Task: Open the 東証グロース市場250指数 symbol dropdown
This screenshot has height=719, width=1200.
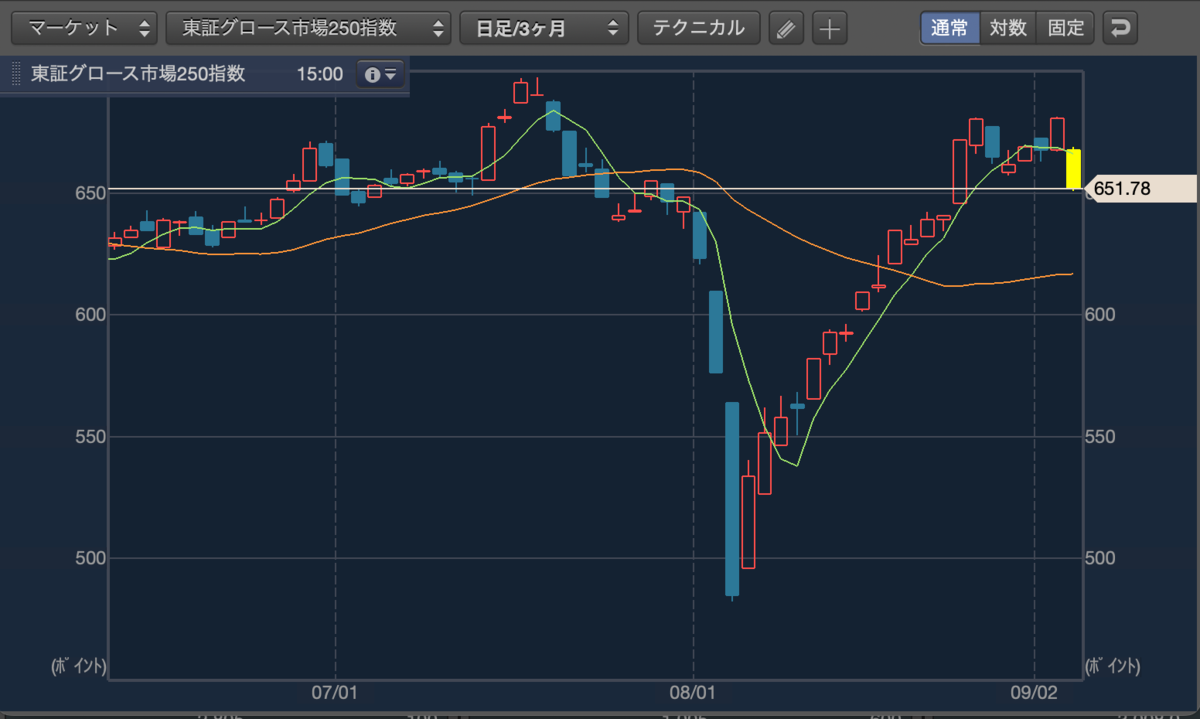Action: point(308,28)
